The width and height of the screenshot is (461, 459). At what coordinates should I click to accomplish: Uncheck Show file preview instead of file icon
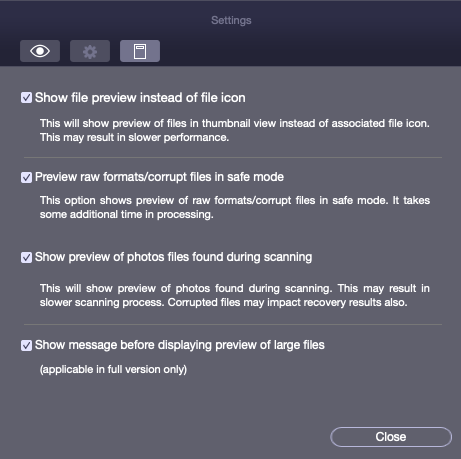pos(26,98)
